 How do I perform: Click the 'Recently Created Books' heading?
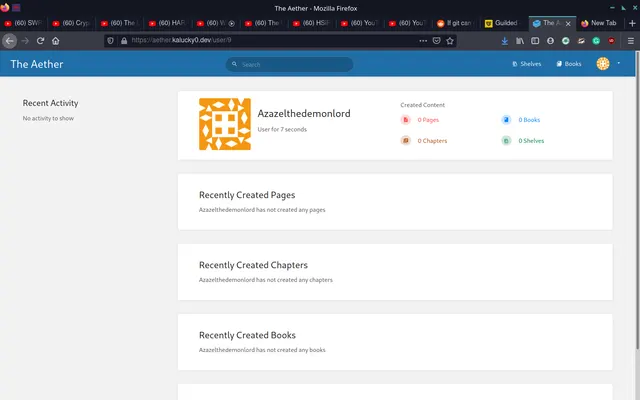pyautogui.click(x=247, y=335)
